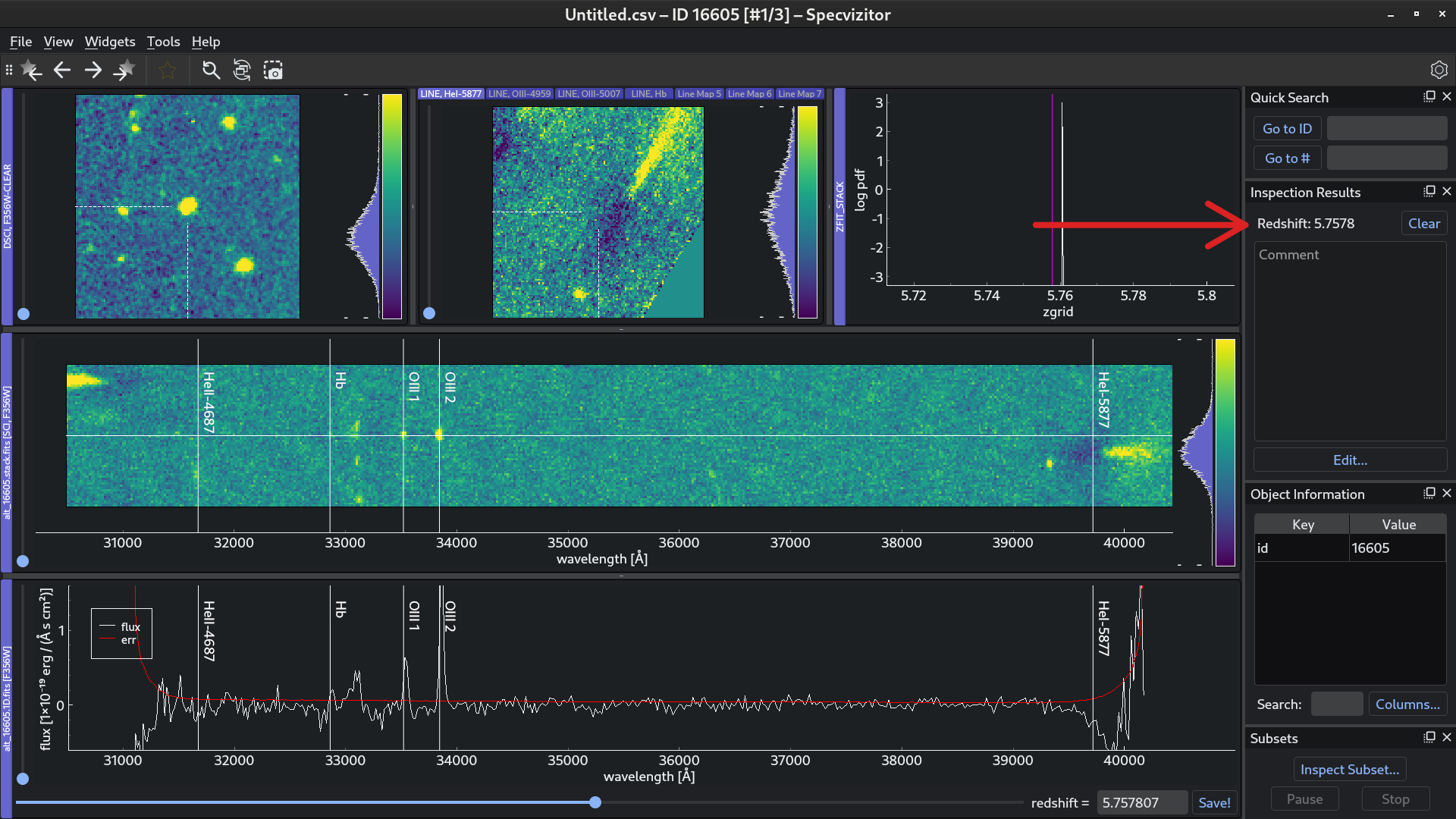The image size is (1456, 819).
Task: Grab the toolbar grip handle
Action: pyautogui.click(x=9, y=71)
